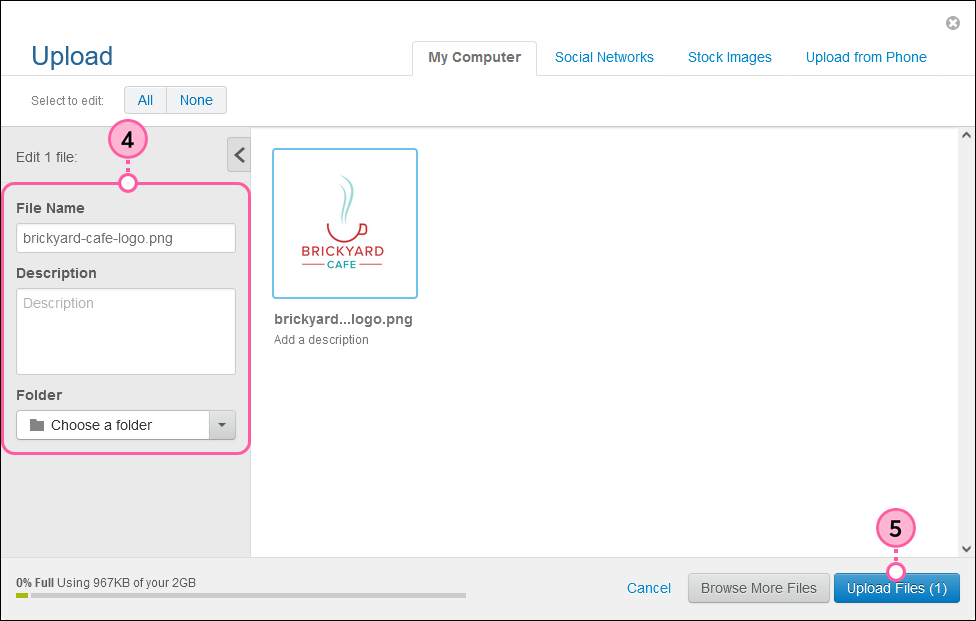976x621 pixels.
Task: Open the Stock Images tab
Action: click(x=730, y=57)
